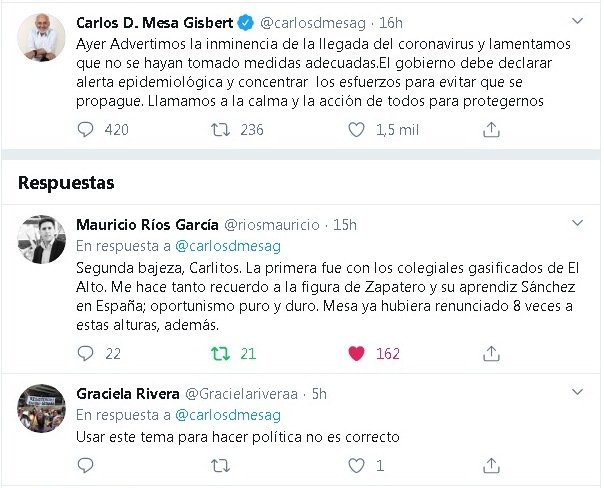604x488 pixels.
Task: Click reply icon on Mauricio Ríos's tweet
Action: click(87, 353)
